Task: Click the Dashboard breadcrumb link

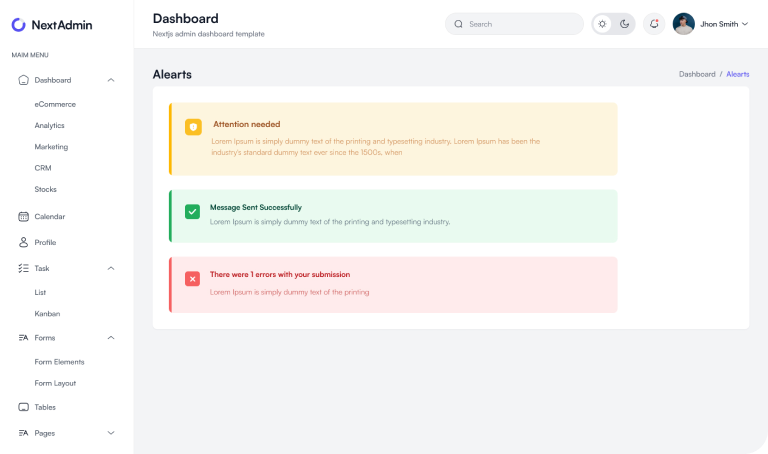Action: pos(697,74)
